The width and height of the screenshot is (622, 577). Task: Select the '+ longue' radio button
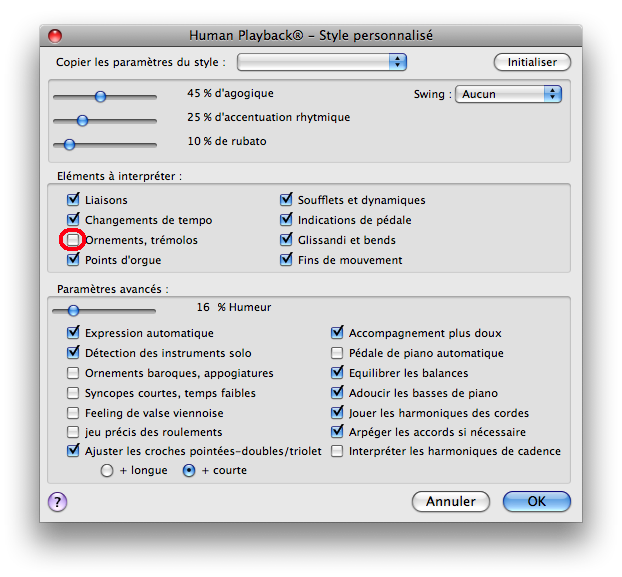(x=107, y=471)
